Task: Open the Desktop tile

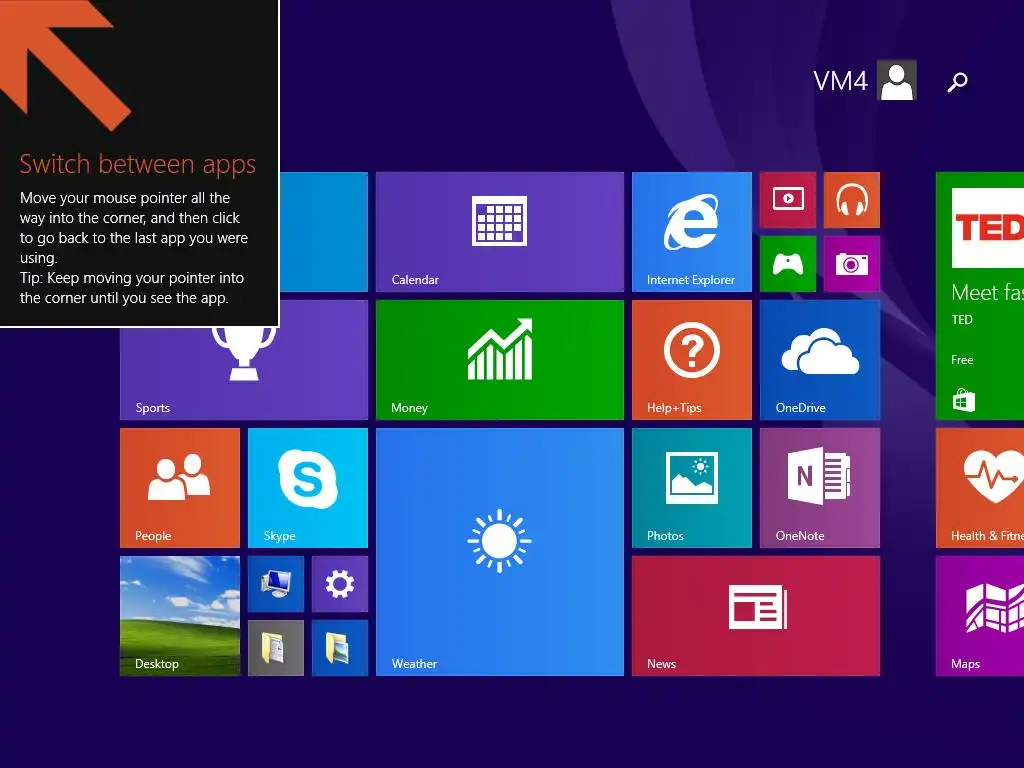Action: pos(180,616)
